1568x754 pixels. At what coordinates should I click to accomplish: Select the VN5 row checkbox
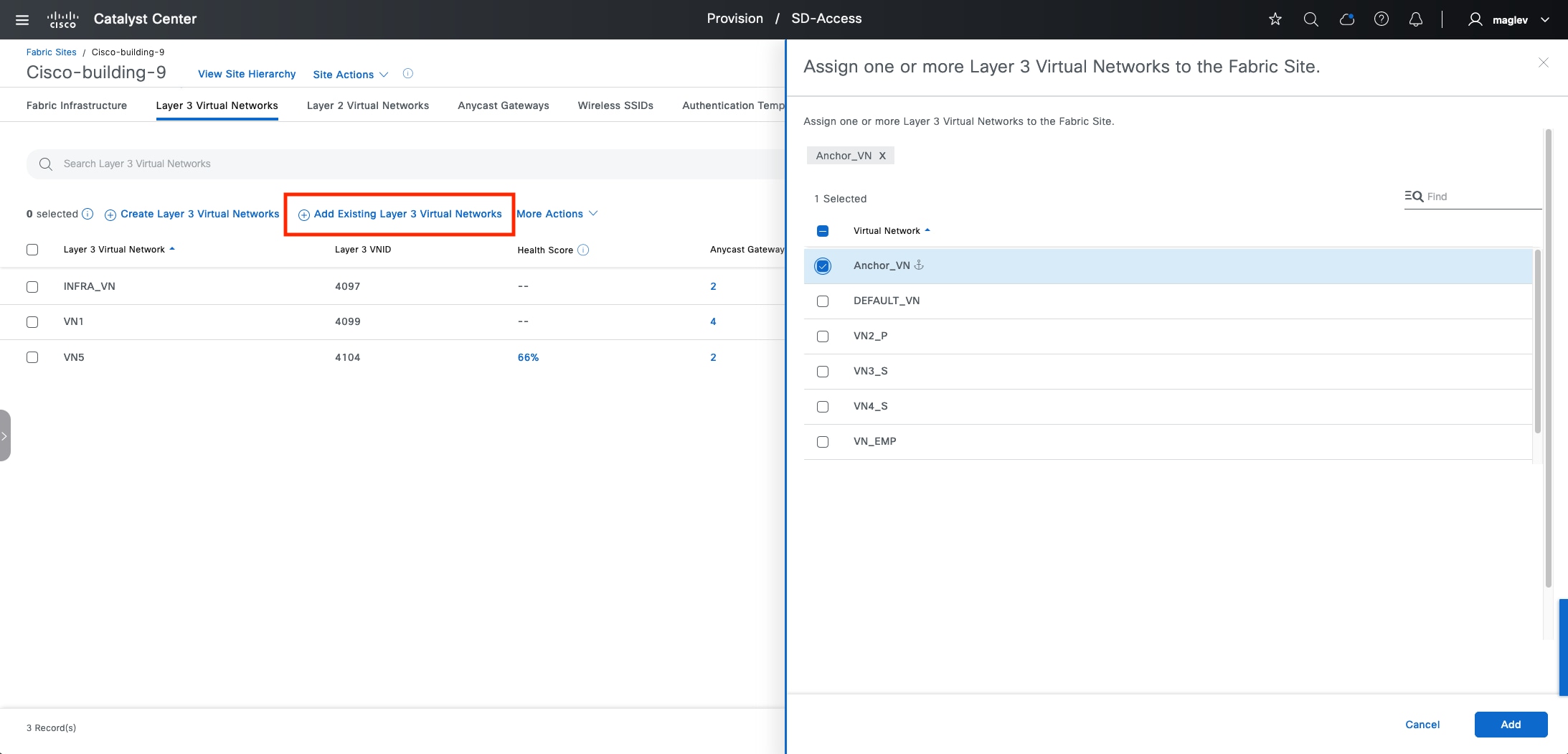(32, 357)
